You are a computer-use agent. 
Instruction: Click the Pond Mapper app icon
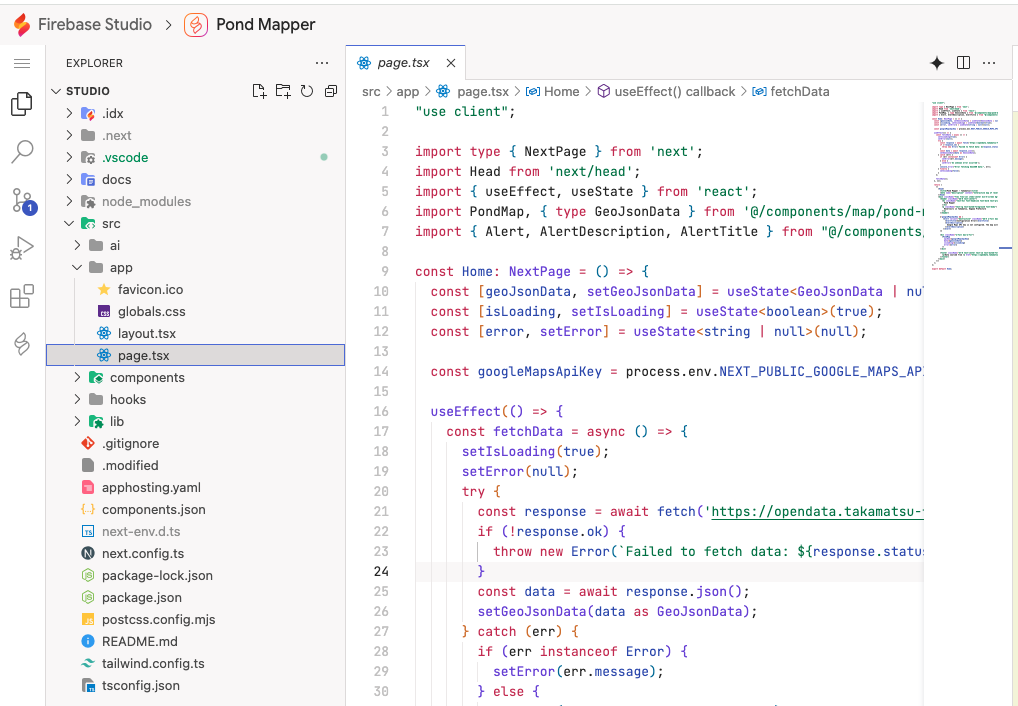click(196, 25)
